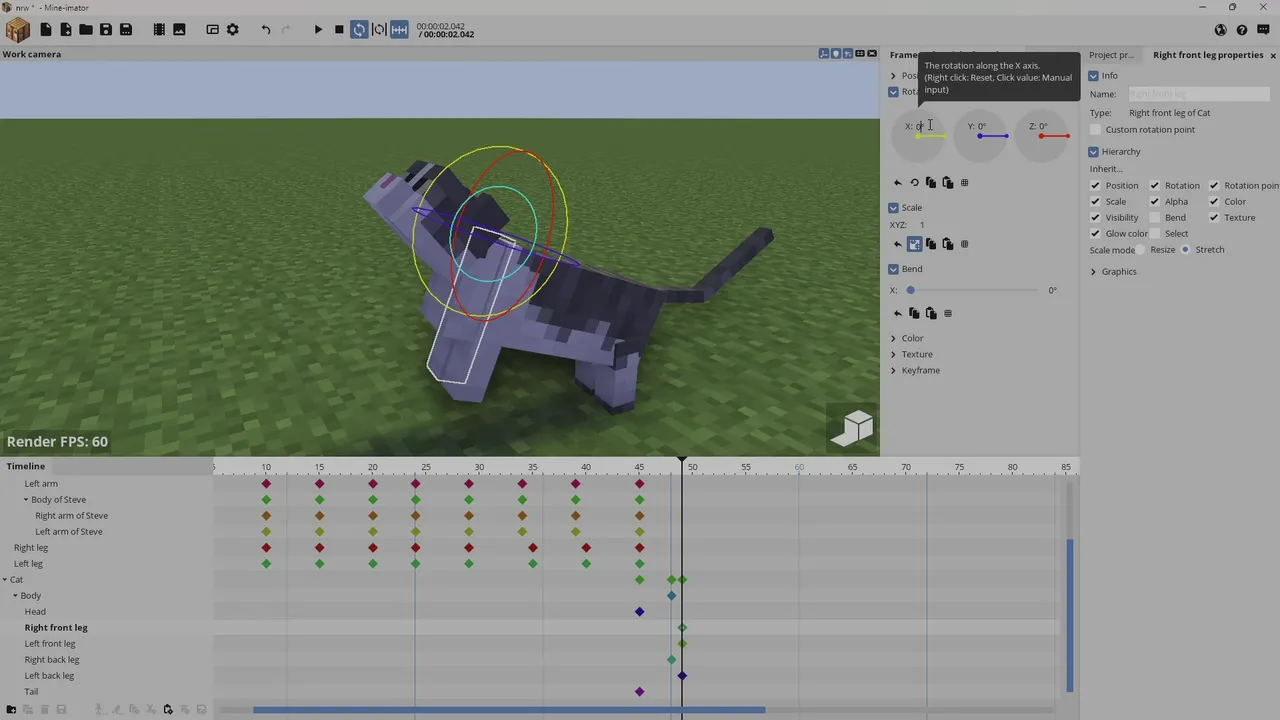Toggle the Hierarchy section checkbox
The height and width of the screenshot is (720, 1280).
1093,152
